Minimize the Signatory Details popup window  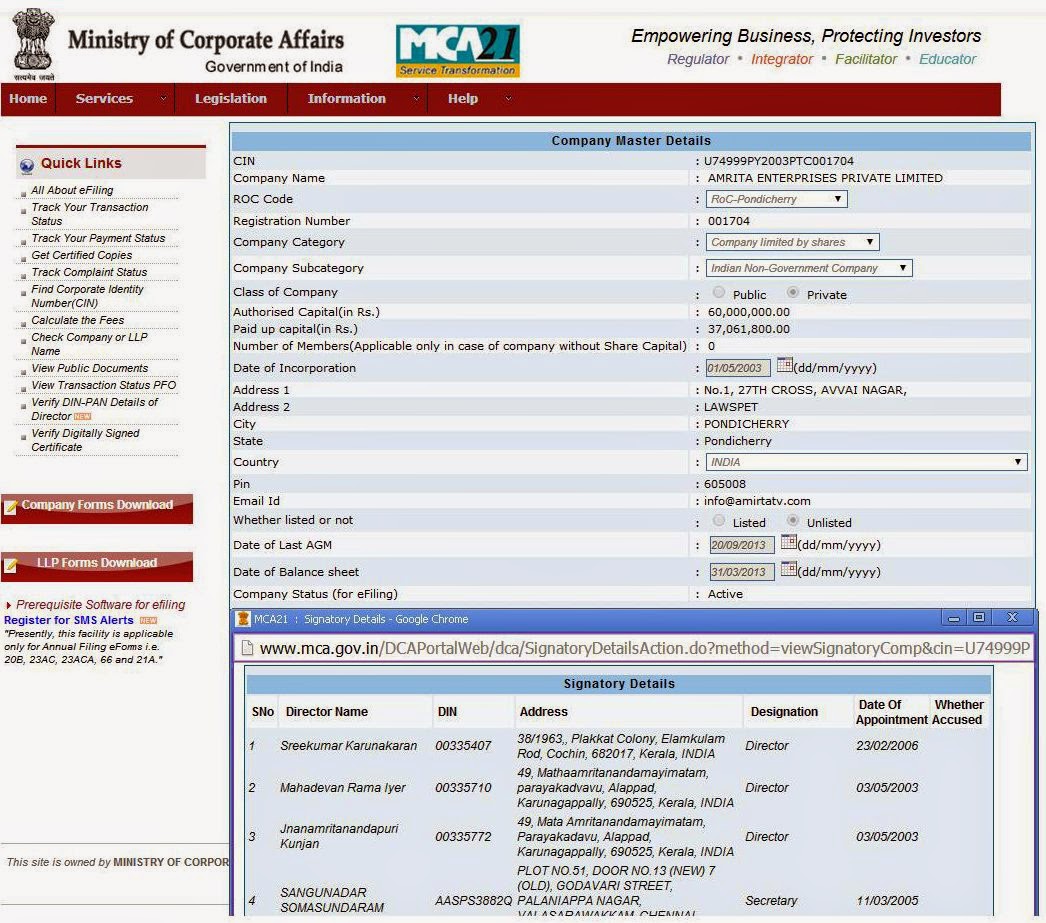954,618
